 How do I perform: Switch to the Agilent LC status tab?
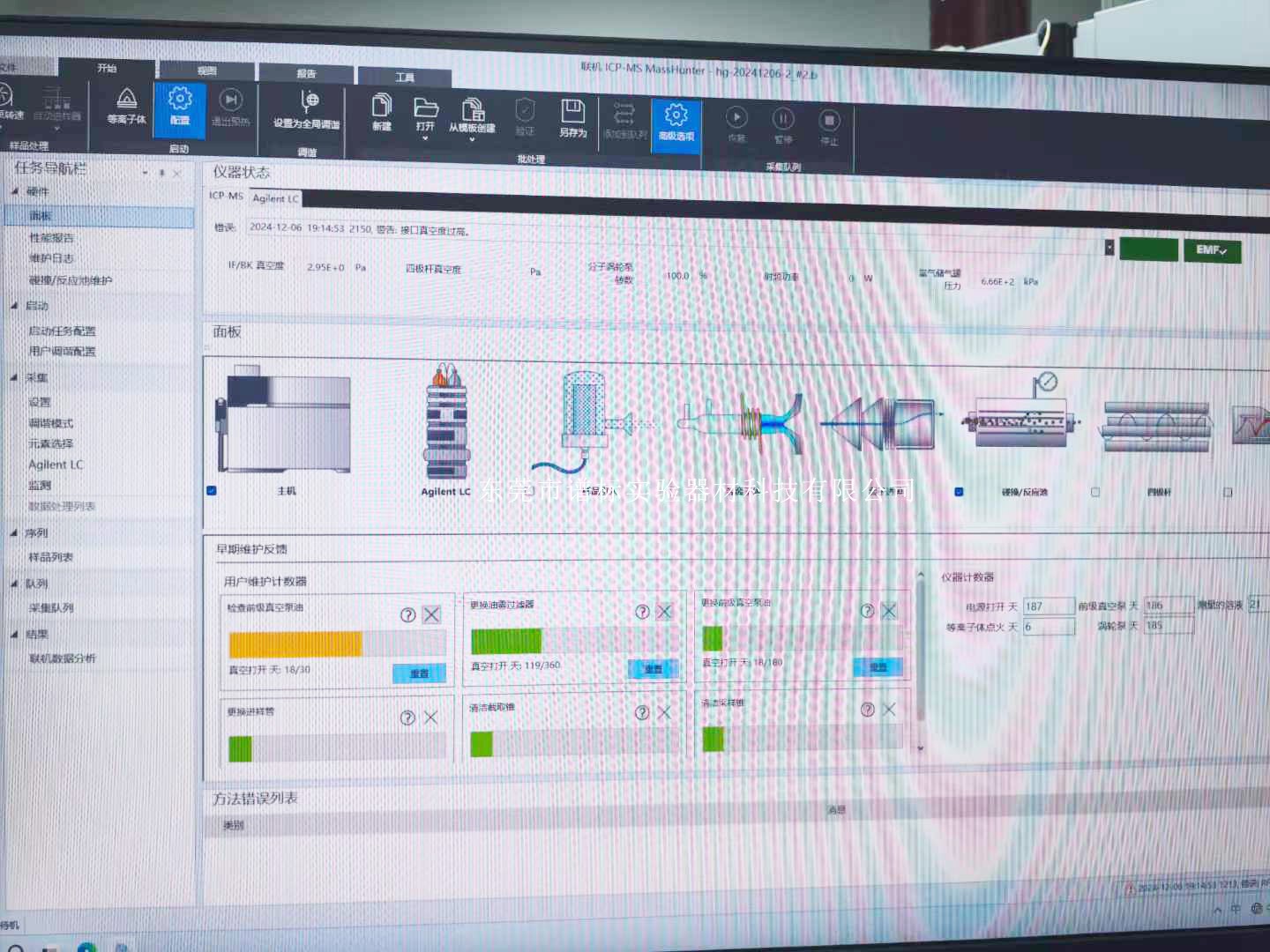coord(275,198)
